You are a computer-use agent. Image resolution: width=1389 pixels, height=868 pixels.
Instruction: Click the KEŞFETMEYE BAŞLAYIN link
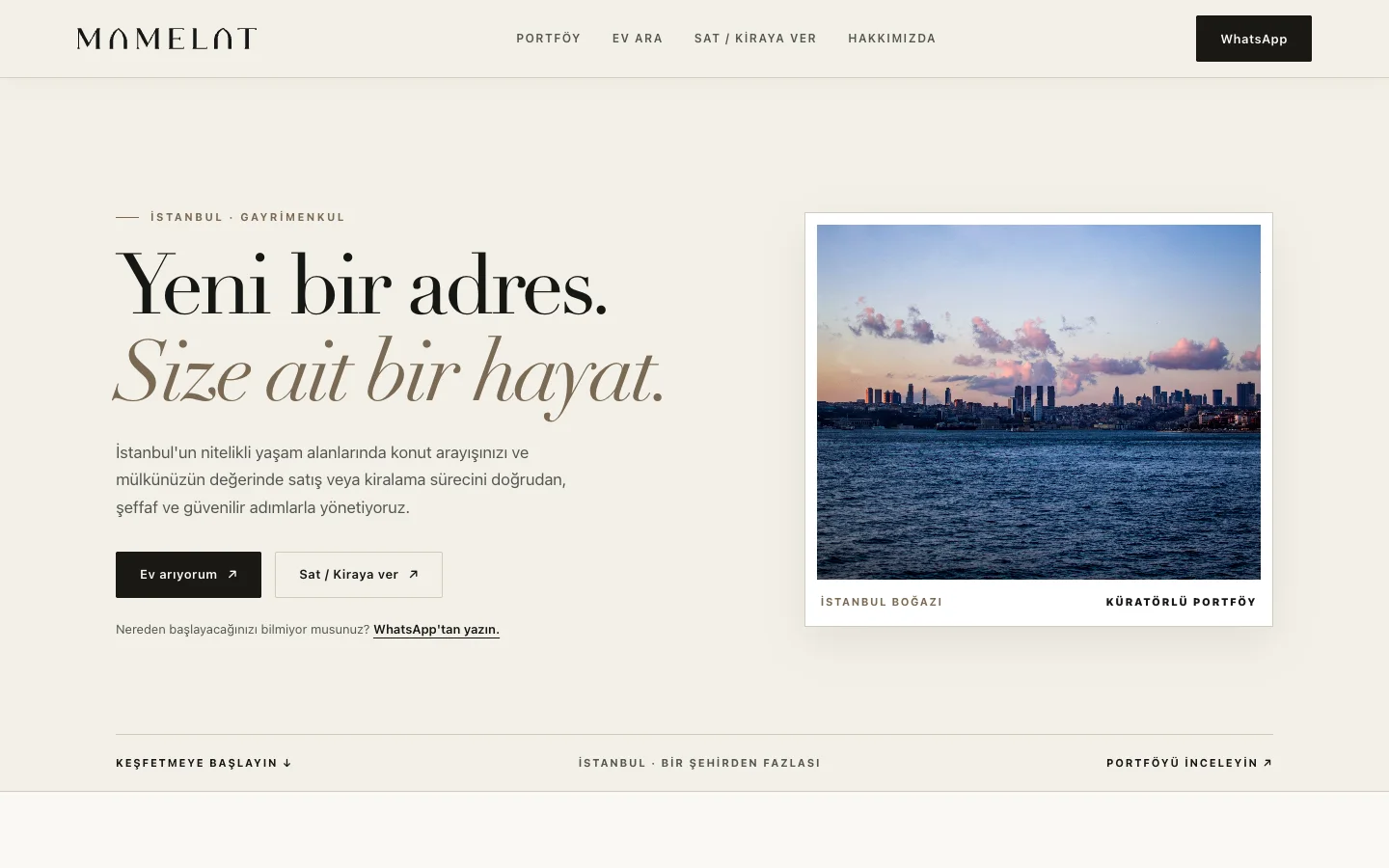coord(204,763)
